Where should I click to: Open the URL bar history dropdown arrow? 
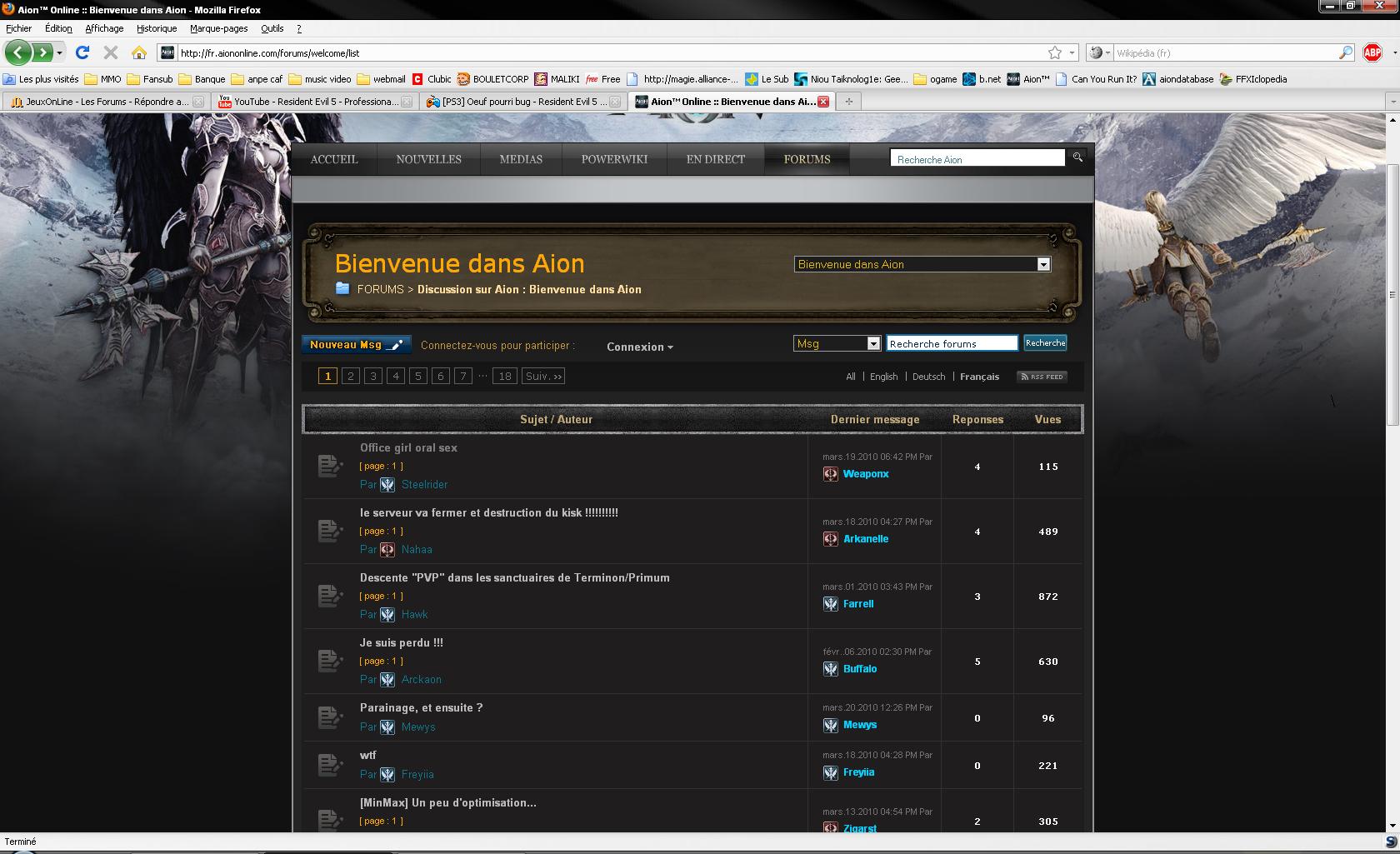(x=1072, y=52)
